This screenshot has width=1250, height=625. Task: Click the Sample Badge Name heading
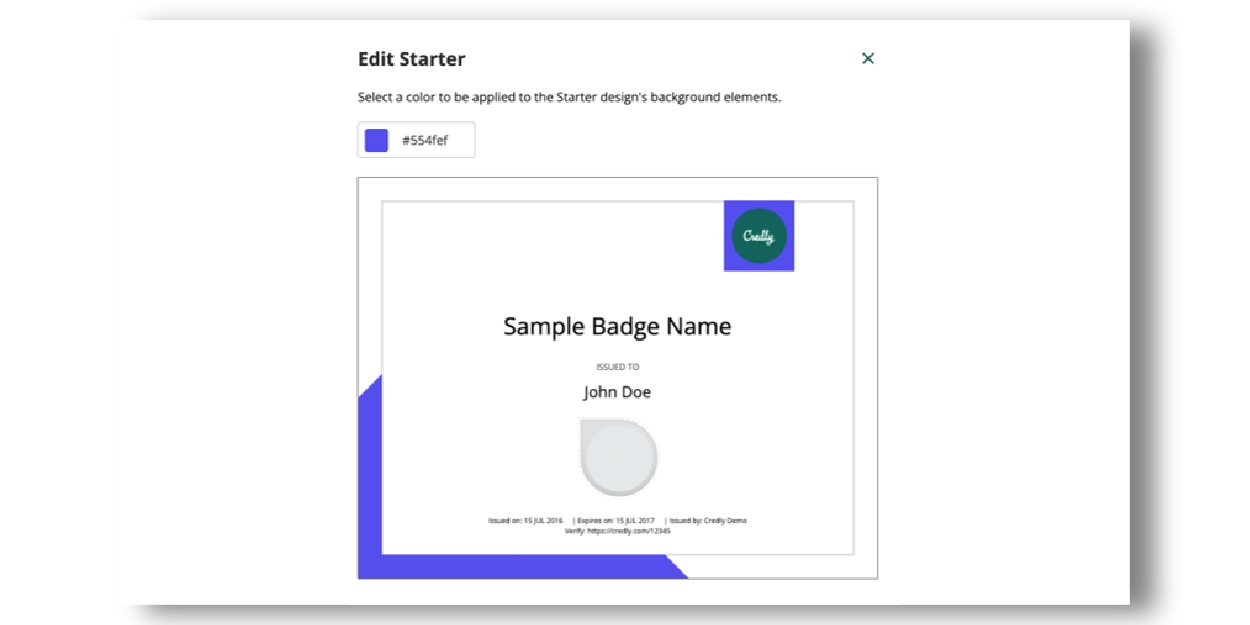click(x=617, y=326)
